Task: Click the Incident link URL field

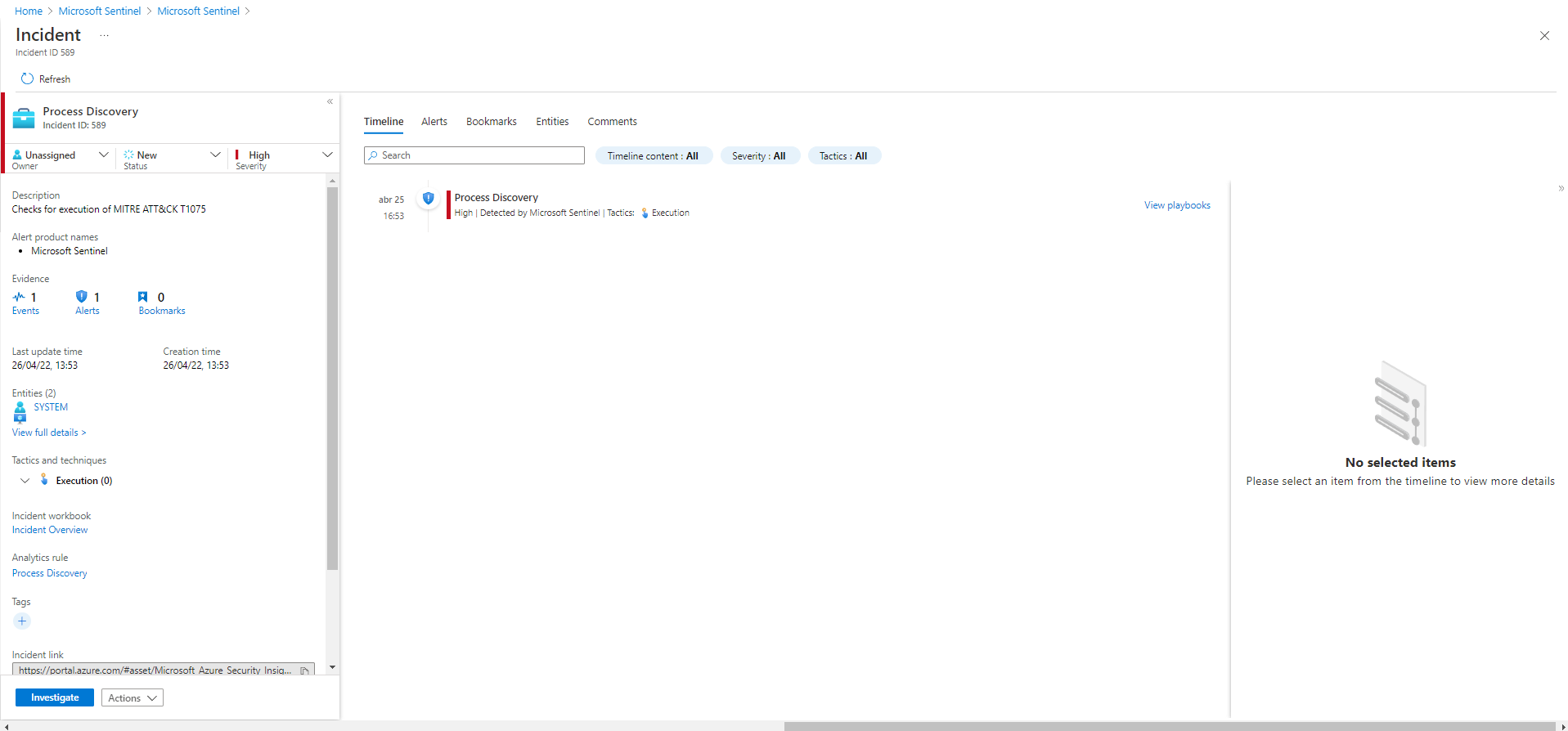Action: point(164,670)
